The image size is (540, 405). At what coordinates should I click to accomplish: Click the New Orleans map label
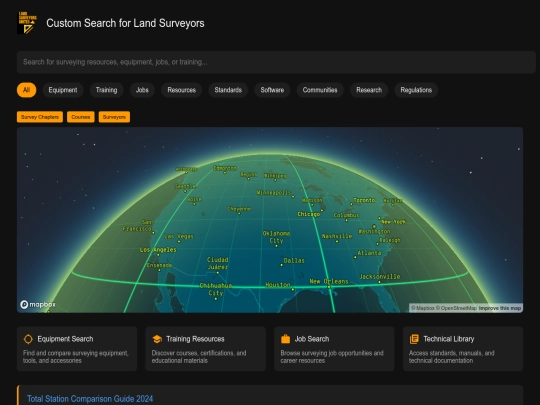329,281
